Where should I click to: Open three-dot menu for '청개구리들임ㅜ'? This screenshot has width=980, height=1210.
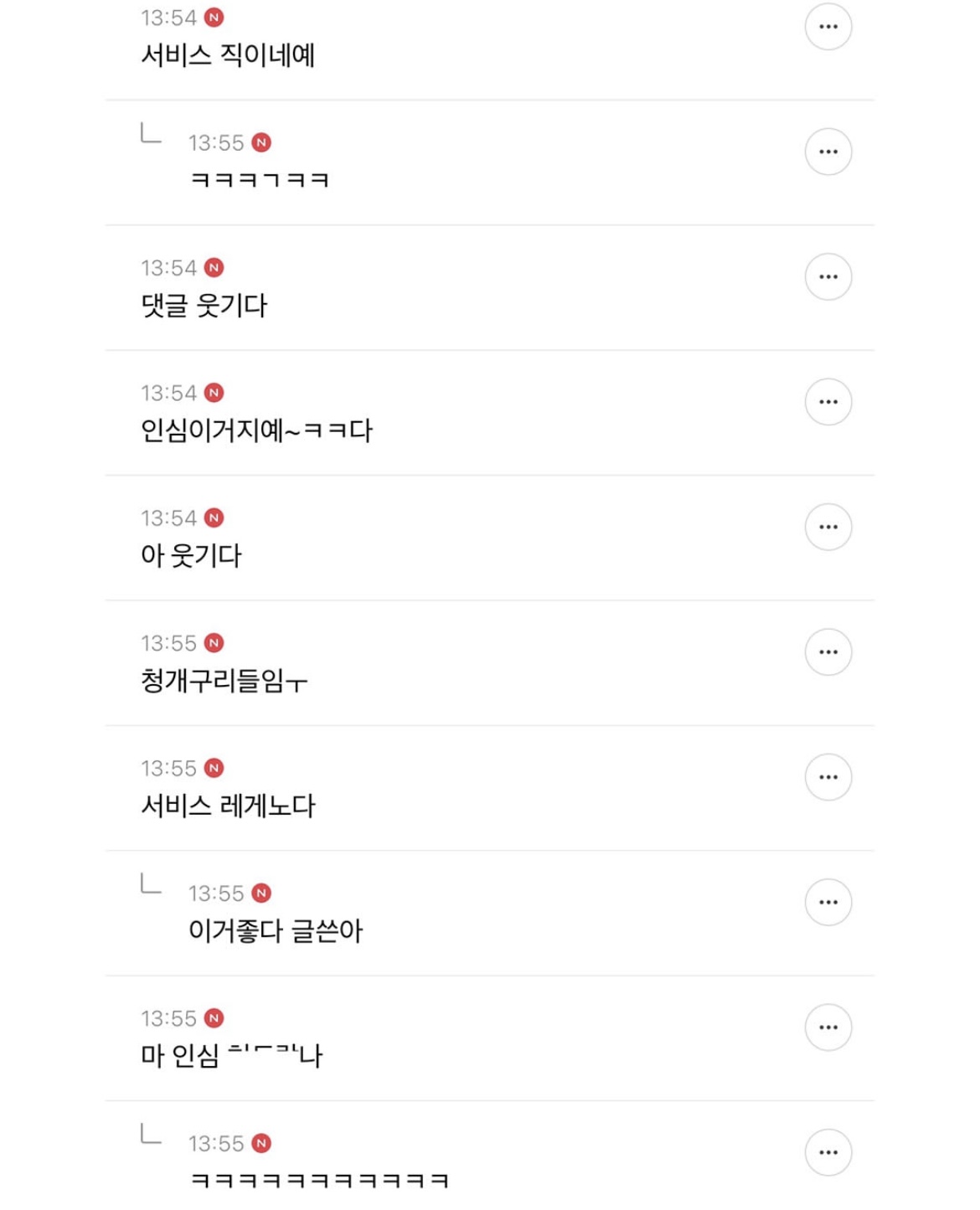pos(828,651)
